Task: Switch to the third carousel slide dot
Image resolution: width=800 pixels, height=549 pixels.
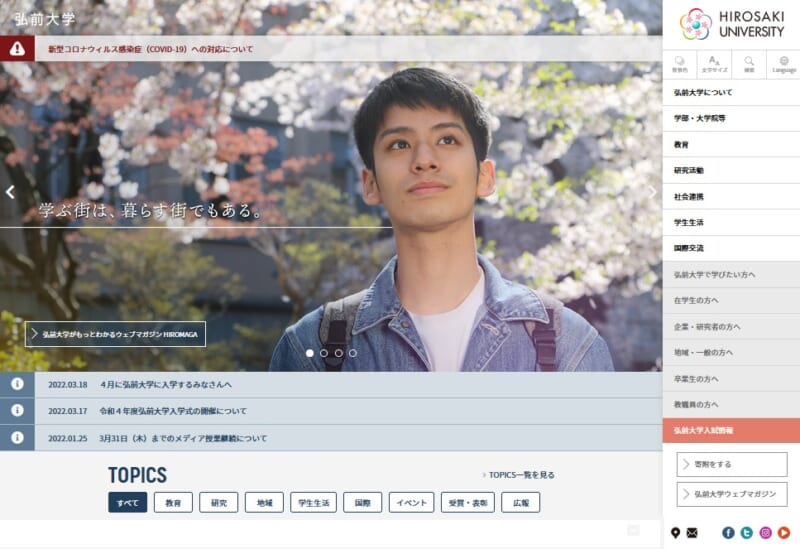Action: [x=338, y=353]
